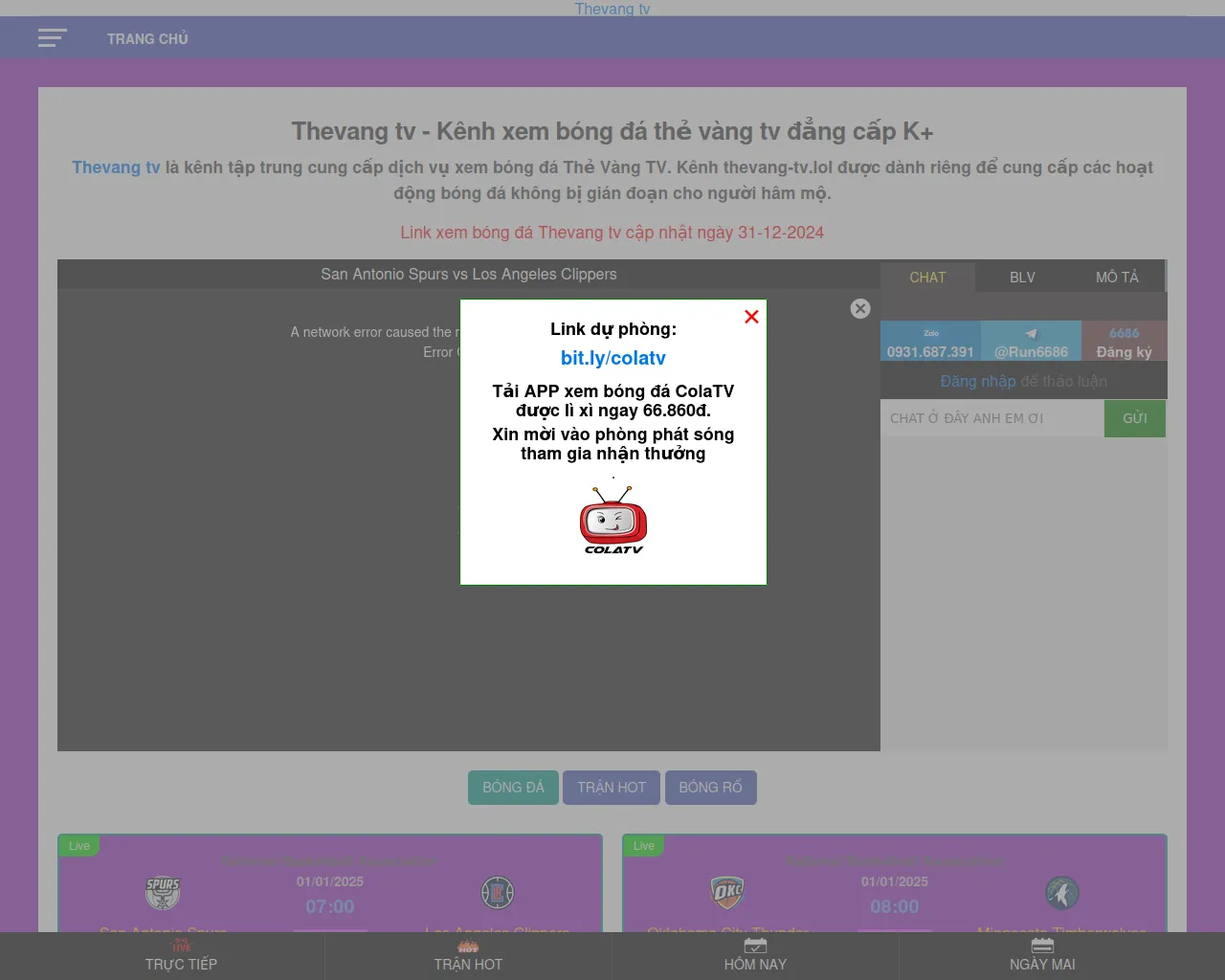
Task: Click the ColaTV mascot logo
Action: 613,521
